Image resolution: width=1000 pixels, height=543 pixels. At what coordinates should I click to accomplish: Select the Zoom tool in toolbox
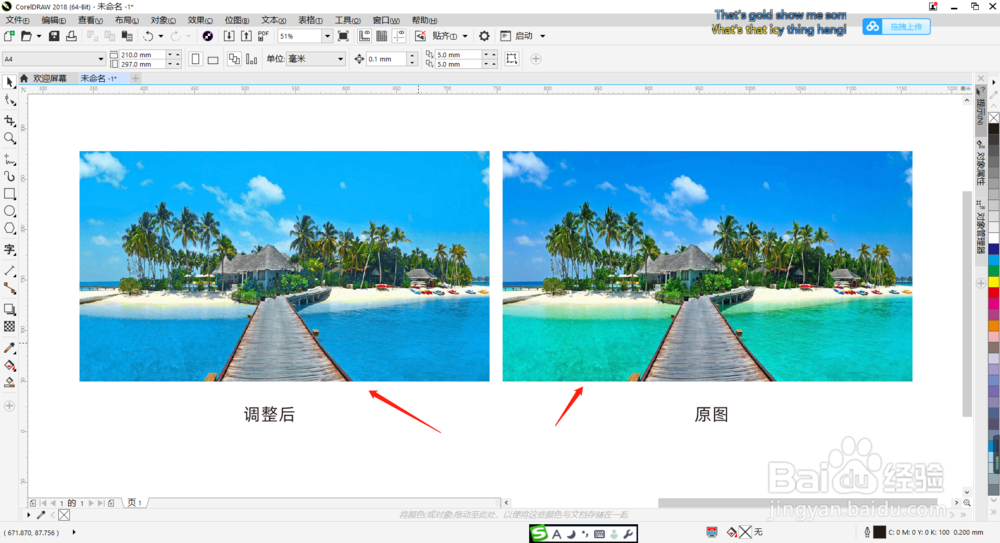coord(10,138)
